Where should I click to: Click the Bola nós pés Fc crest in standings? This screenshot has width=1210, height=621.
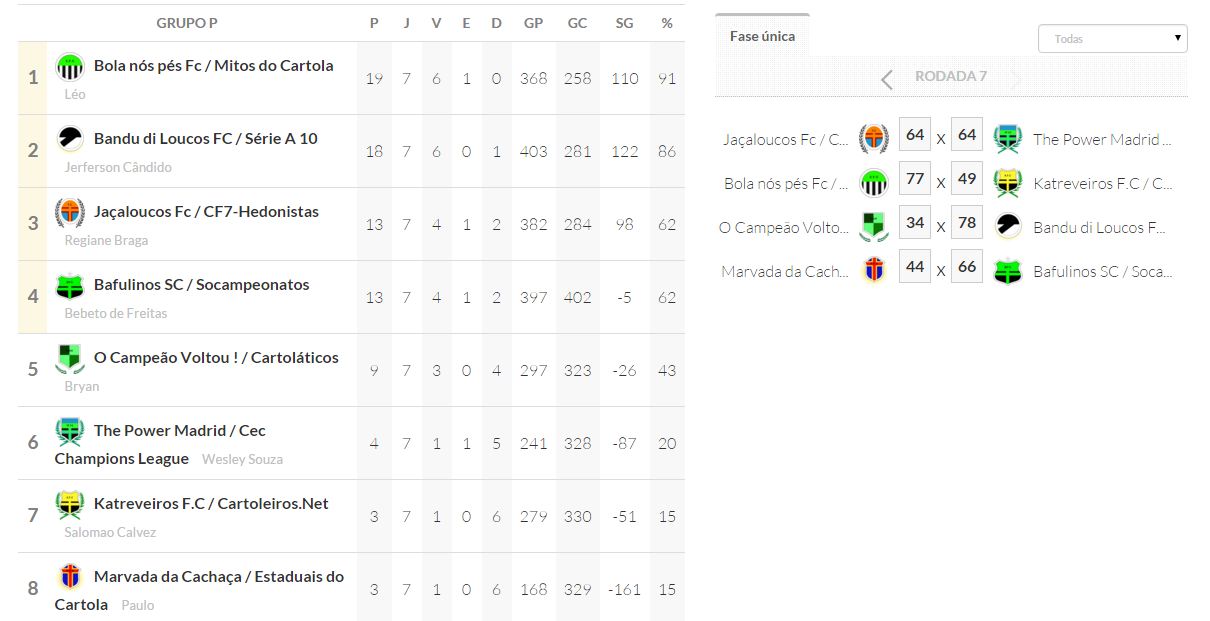(70, 67)
